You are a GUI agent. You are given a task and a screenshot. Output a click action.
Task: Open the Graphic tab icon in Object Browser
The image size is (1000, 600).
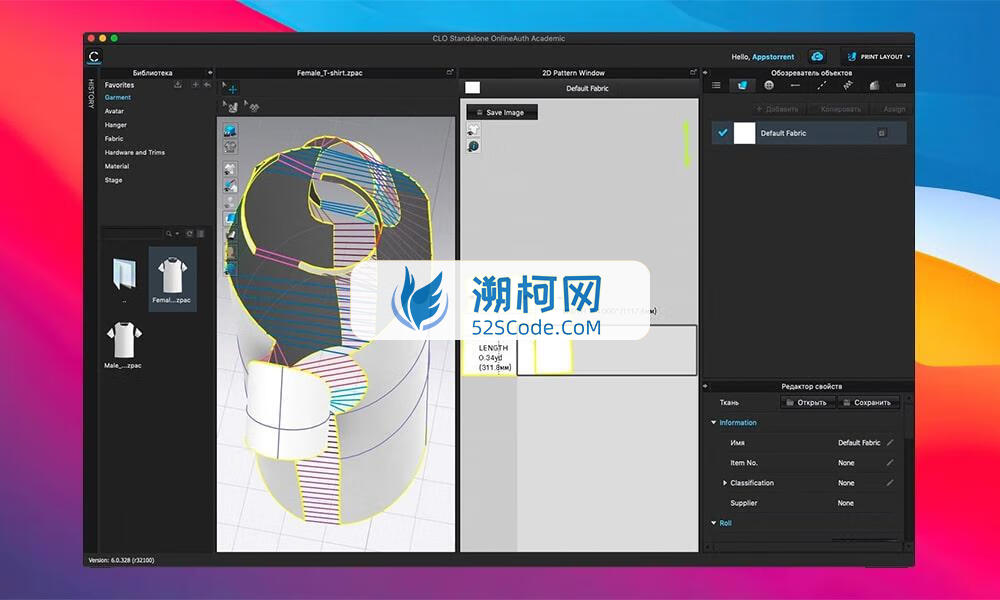coord(874,85)
